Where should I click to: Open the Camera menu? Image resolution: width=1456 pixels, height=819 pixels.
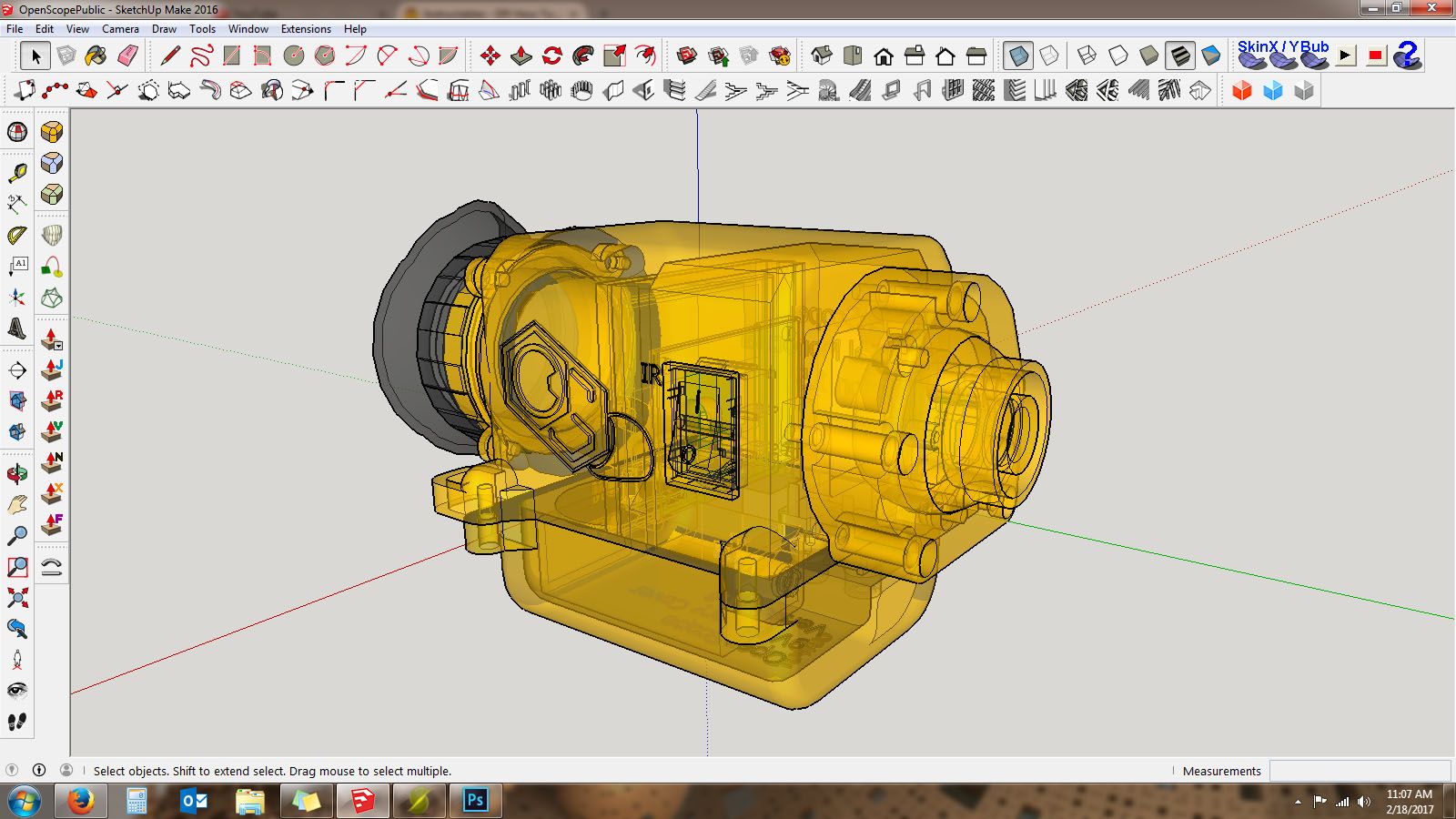(120, 28)
